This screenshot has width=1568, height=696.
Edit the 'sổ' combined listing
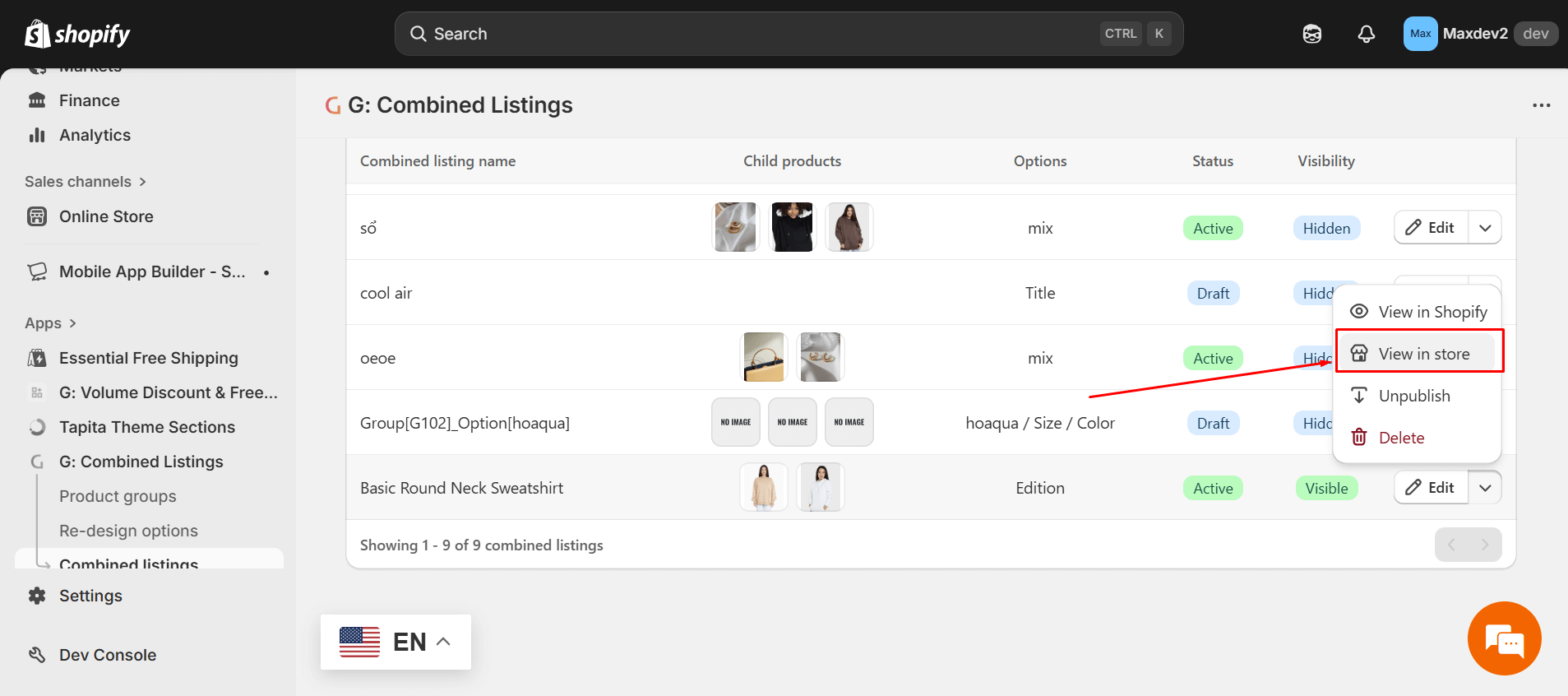pyautogui.click(x=1431, y=228)
